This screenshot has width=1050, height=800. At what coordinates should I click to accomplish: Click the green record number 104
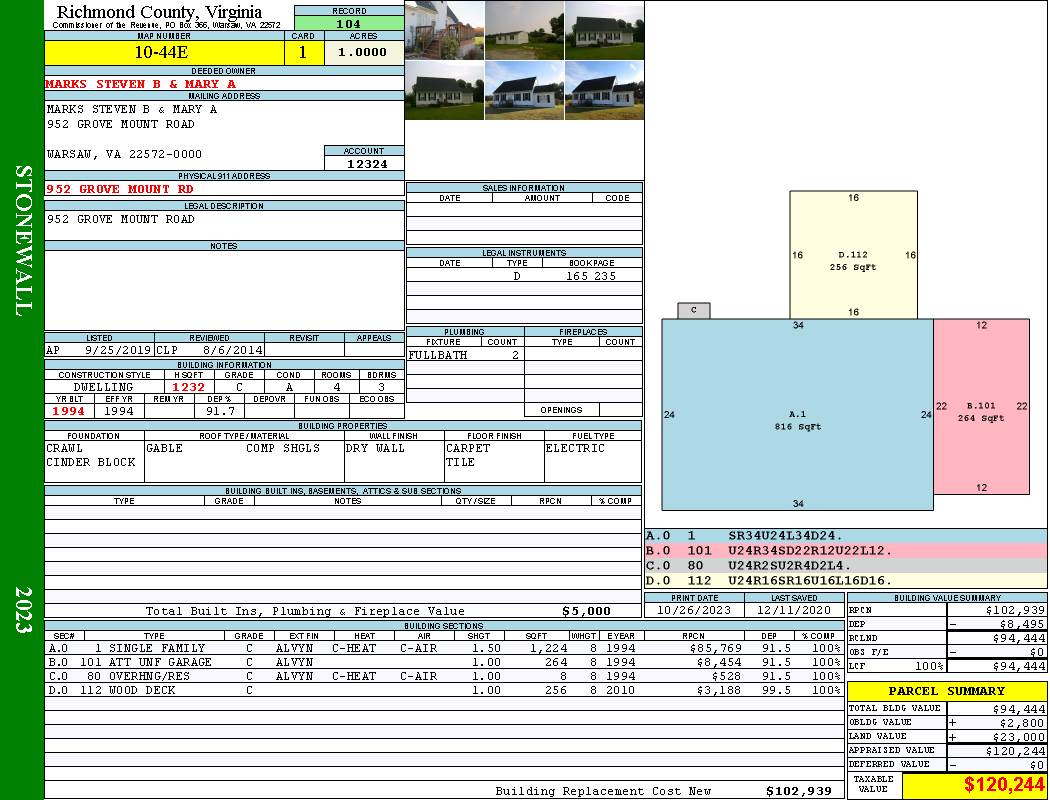click(349, 23)
